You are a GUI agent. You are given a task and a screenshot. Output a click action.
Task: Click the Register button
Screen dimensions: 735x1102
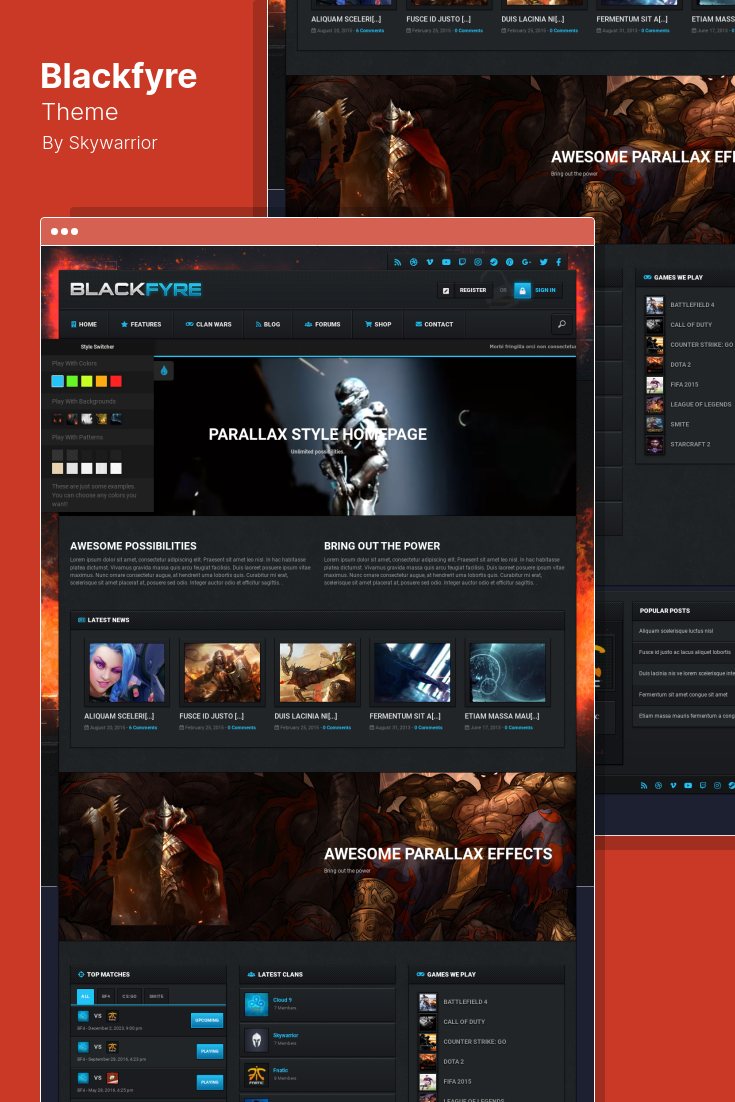[x=473, y=290]
